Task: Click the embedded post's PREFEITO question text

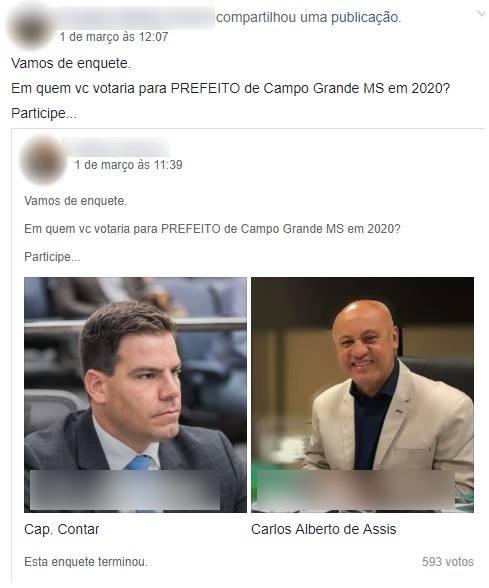Action: pos(212,229)
